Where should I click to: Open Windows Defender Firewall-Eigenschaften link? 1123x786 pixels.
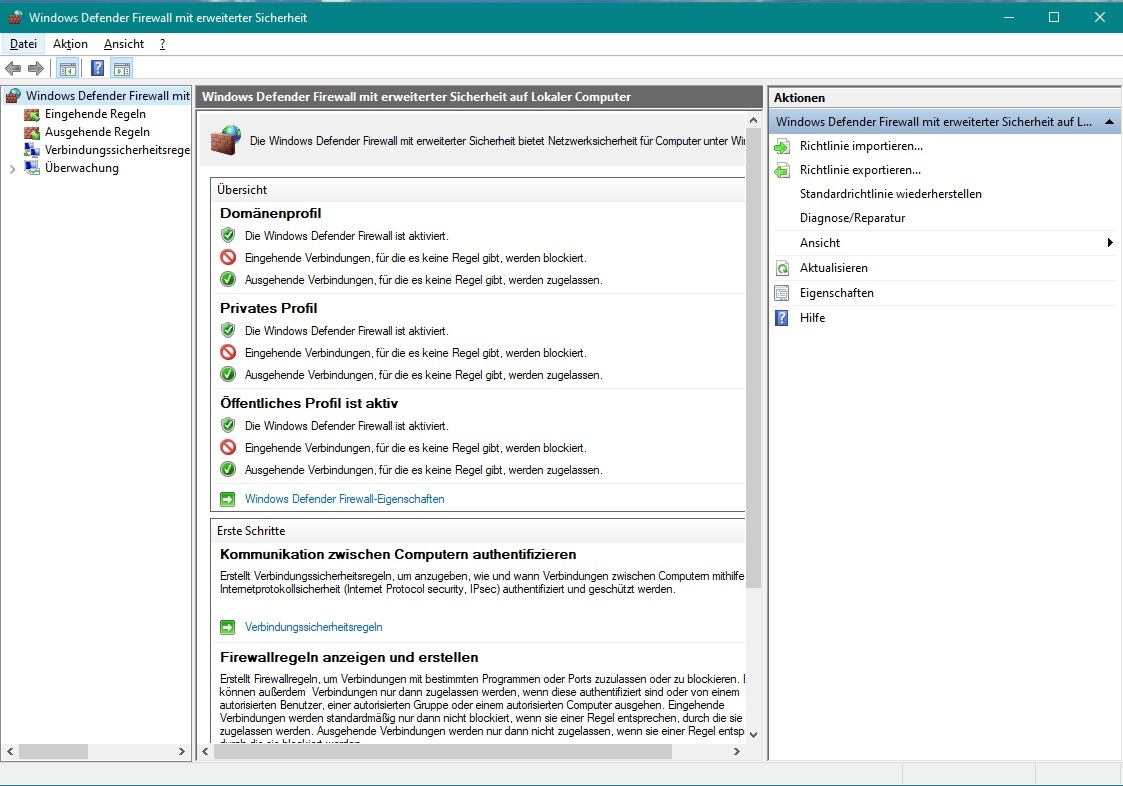pos(344,499)
